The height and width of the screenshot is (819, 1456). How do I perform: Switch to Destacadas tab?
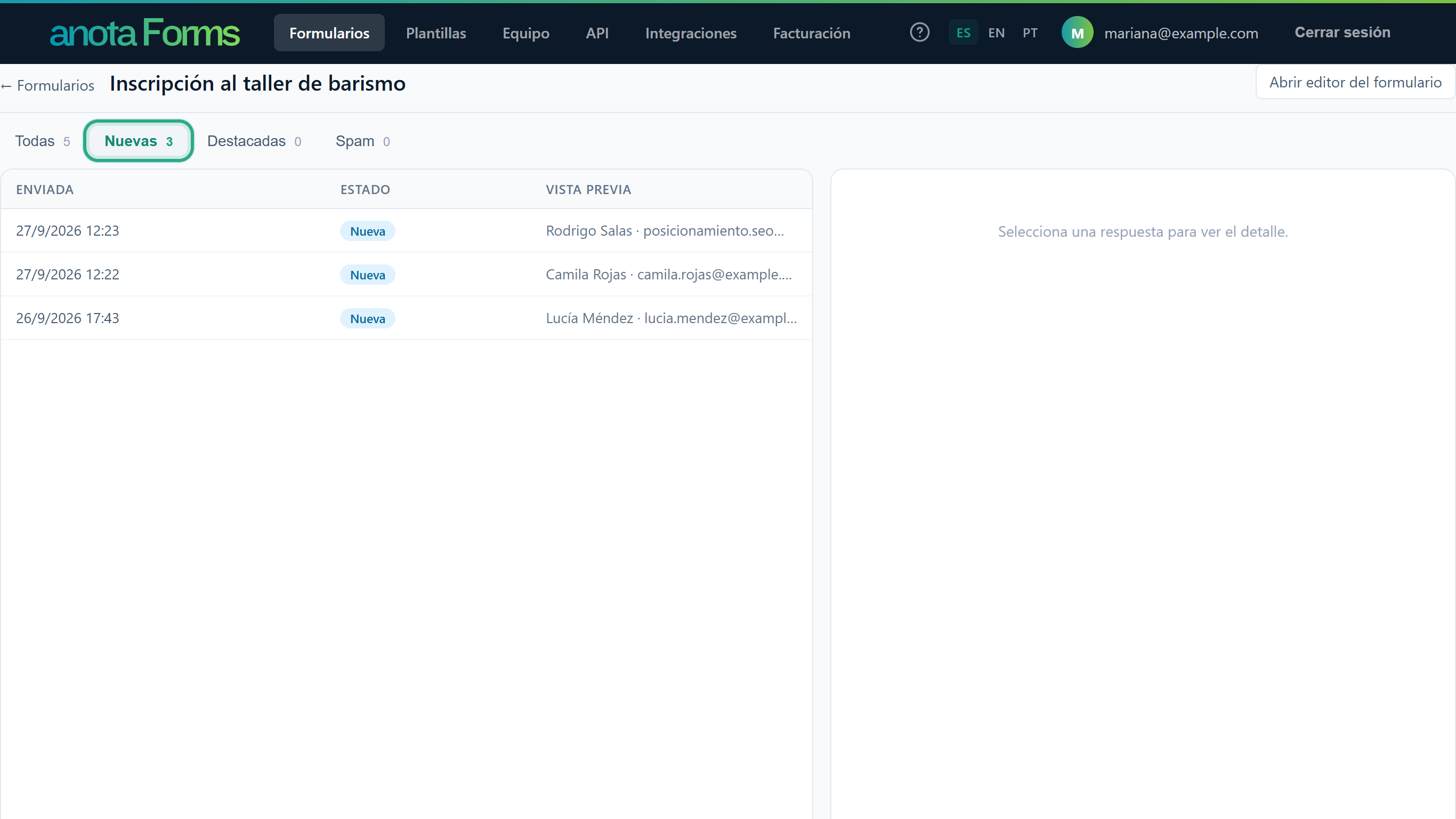pyautogui.click(x=254, y=141)
